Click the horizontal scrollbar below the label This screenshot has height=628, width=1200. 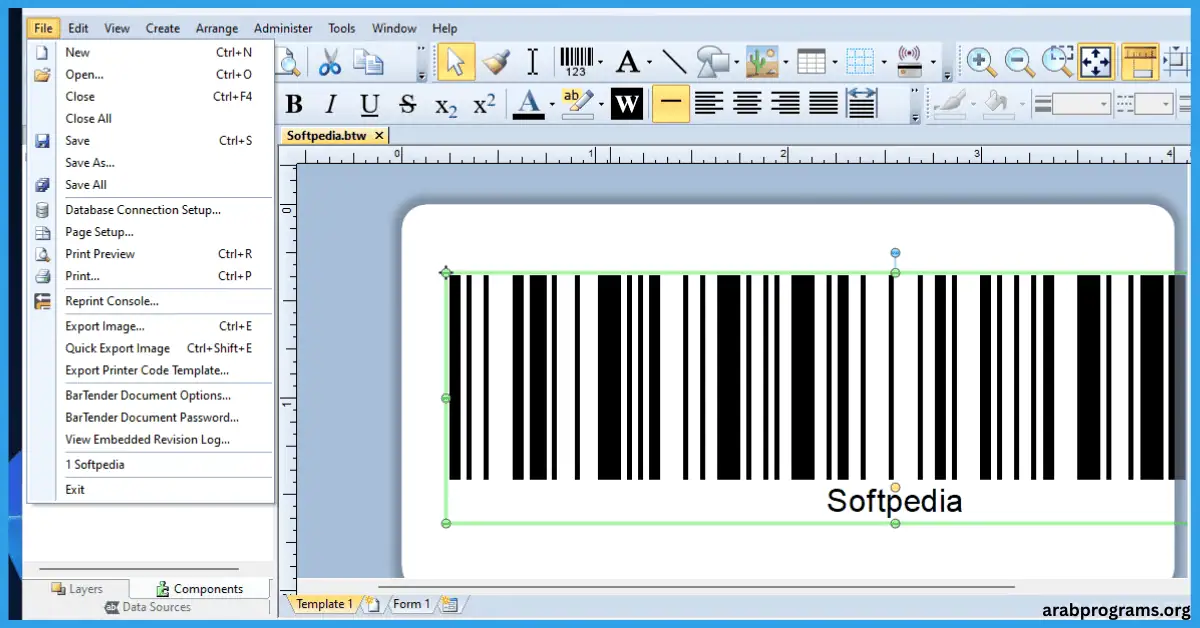click(696, 588)
